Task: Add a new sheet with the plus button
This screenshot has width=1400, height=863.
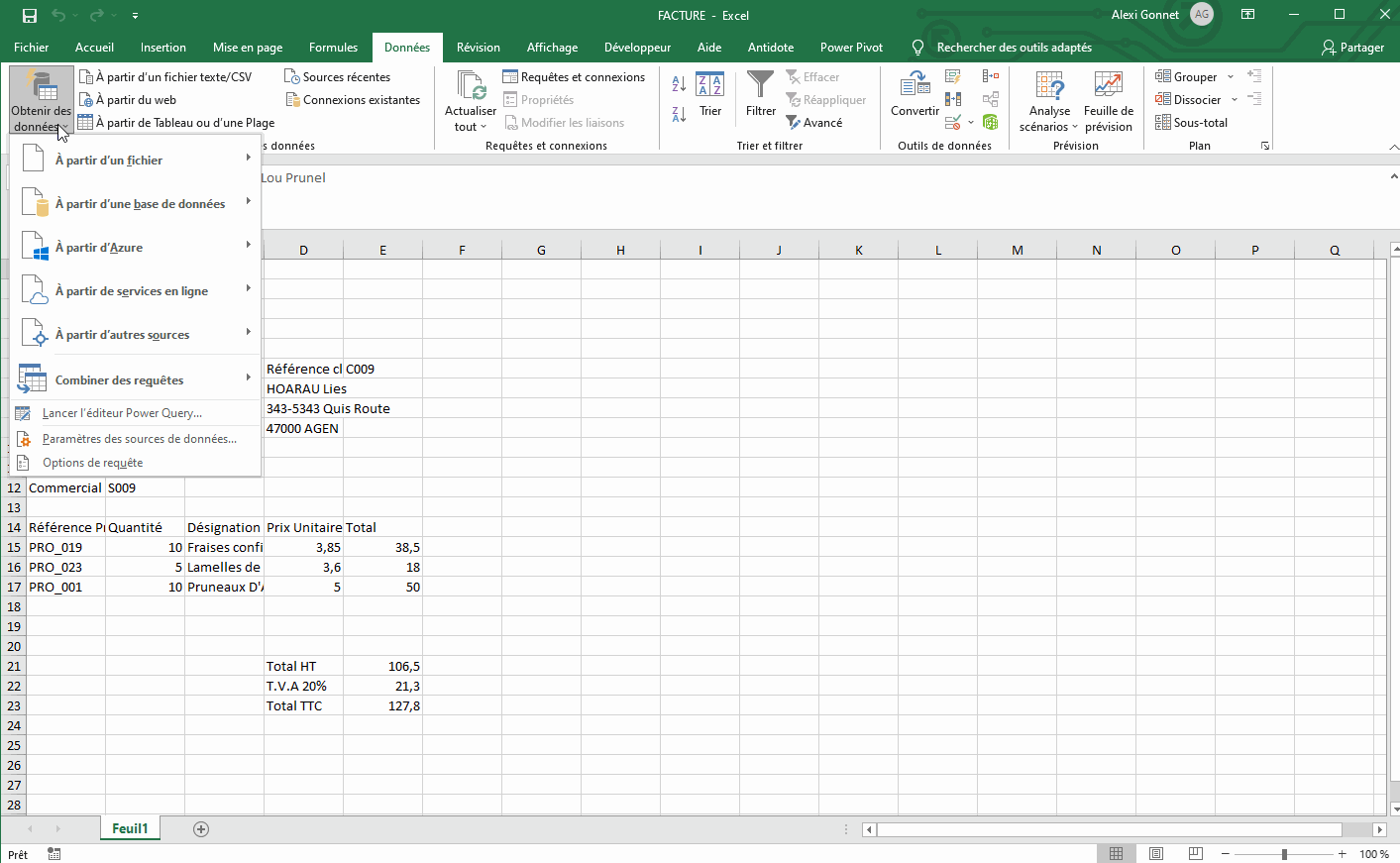Action: (201, 829)
